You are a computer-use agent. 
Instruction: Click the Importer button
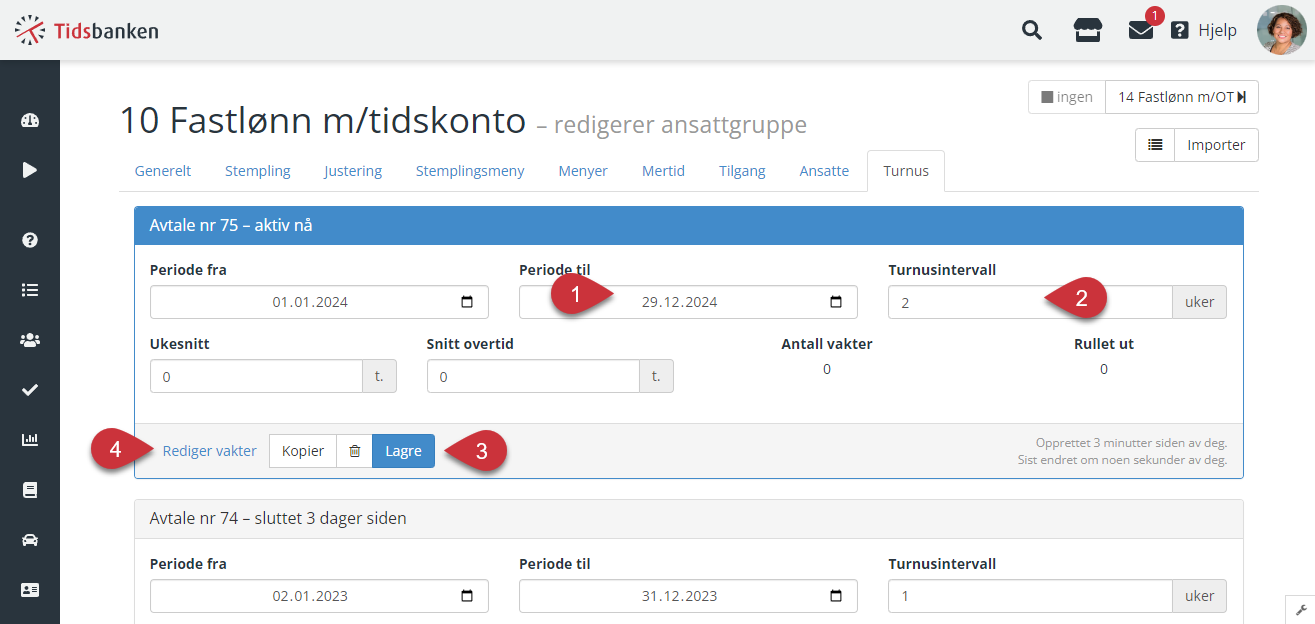1216,145
